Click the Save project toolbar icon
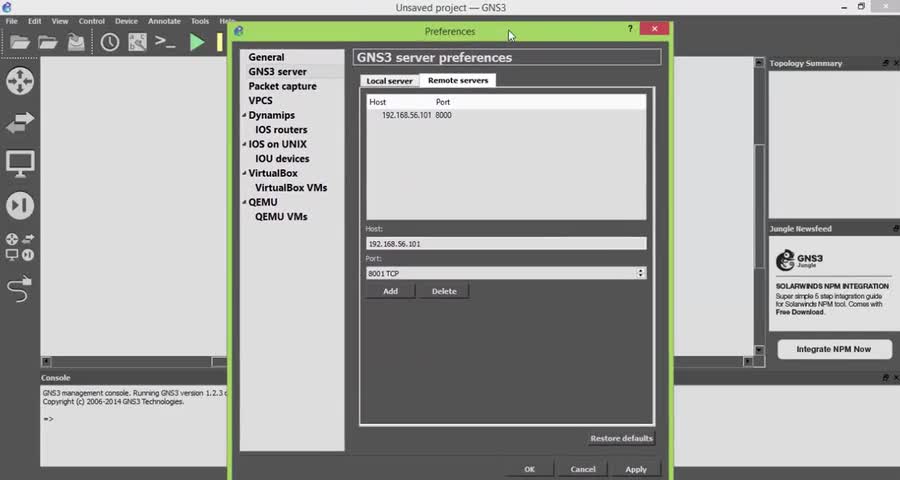 (76, 42)
